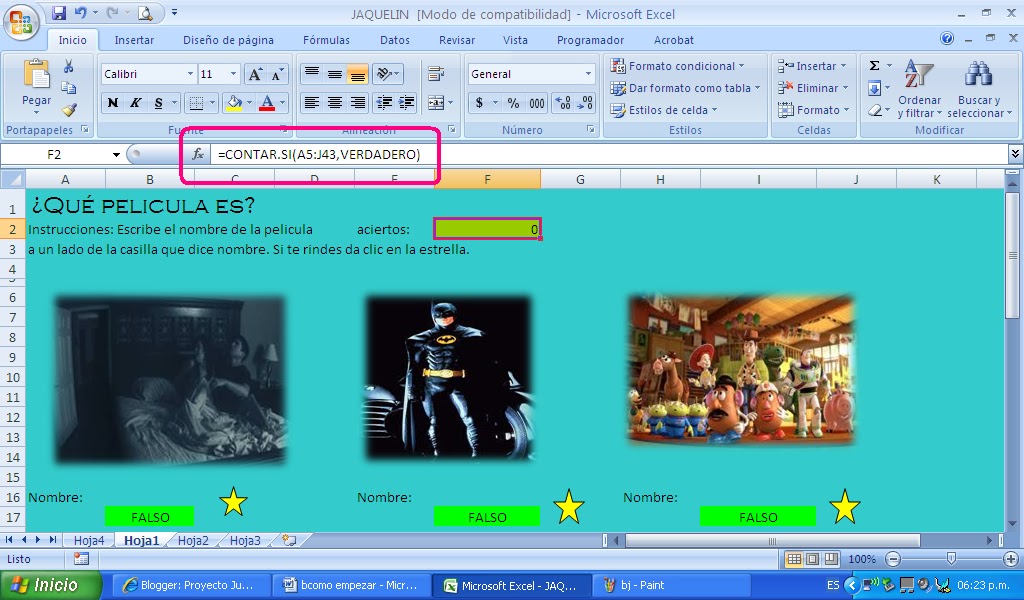Activate the Format Painter brush

click(69, 110)
